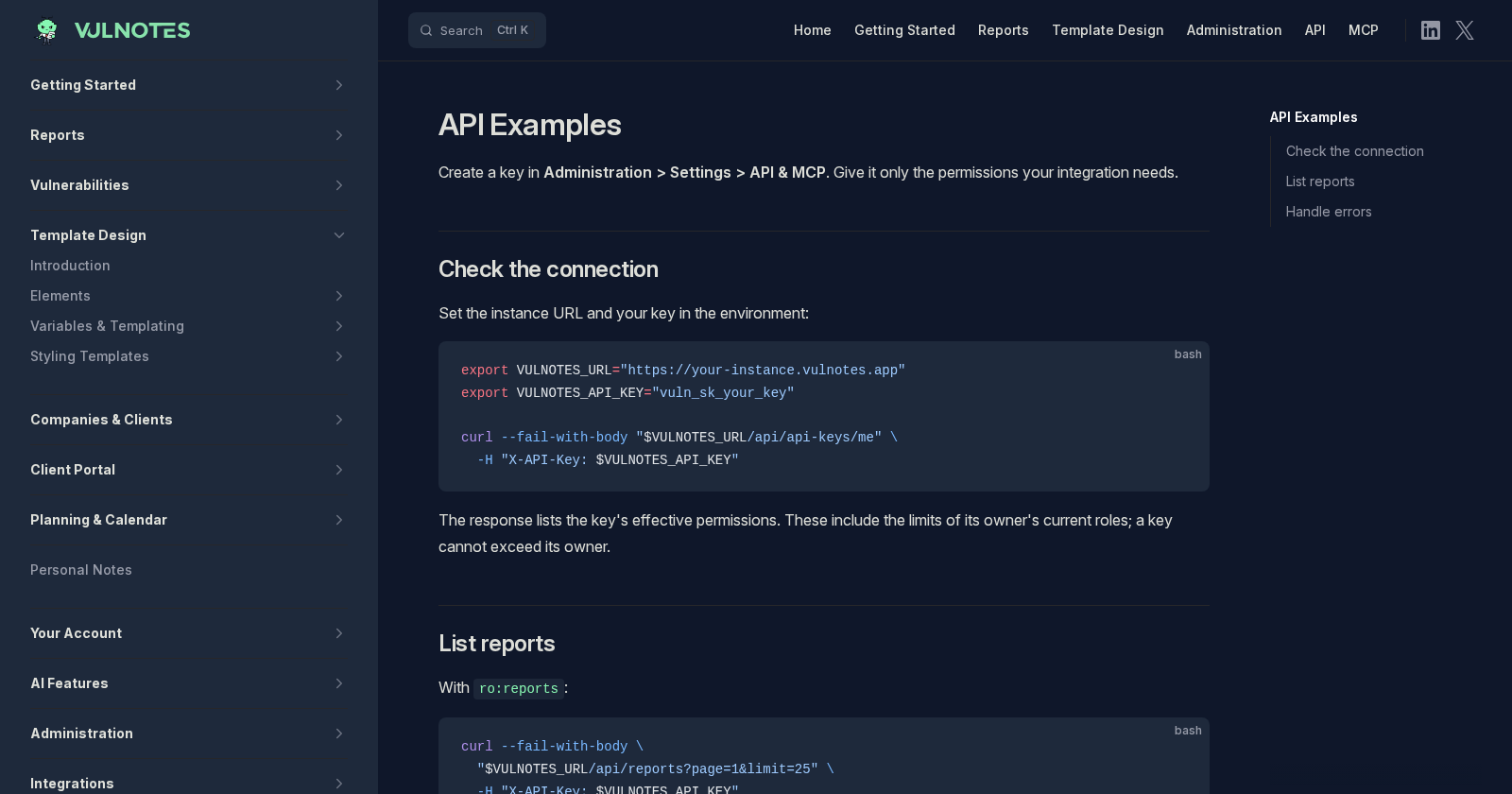Click the API Examples page title
This screenshot has height=794, width=1512.
coord(530,125)
